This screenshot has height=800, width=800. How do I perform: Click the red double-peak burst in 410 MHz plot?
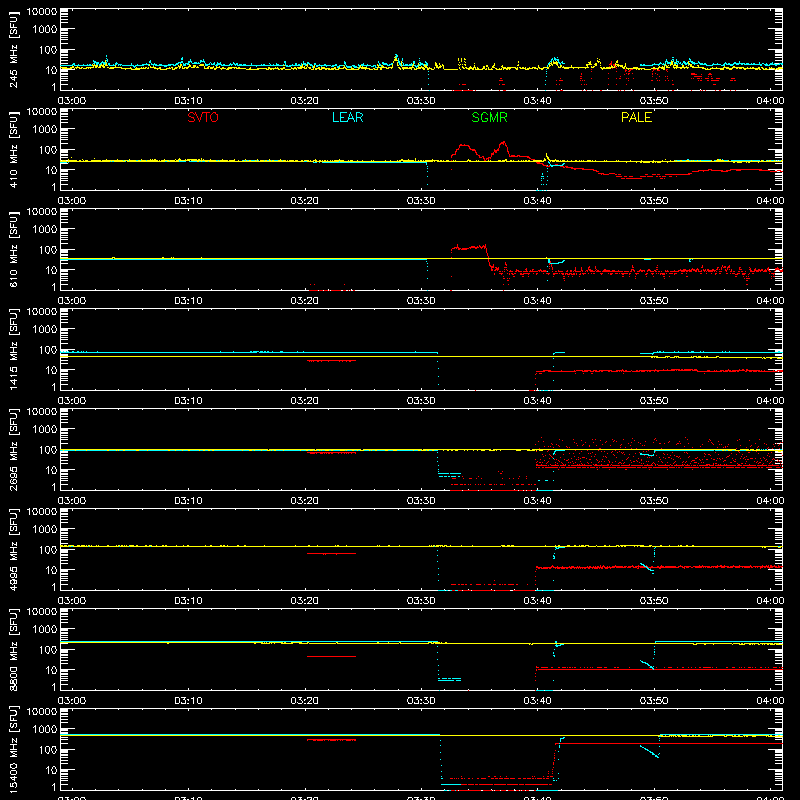click(482, 151)
